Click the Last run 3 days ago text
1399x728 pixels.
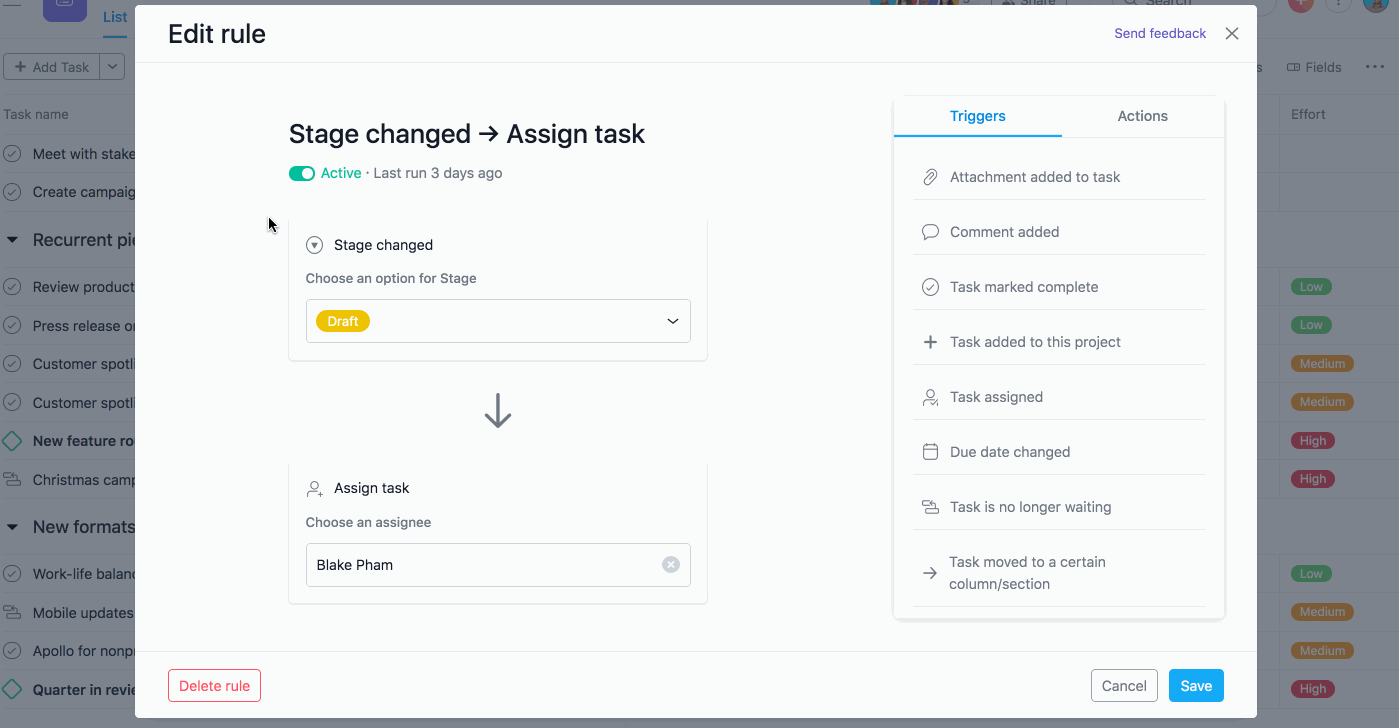click(438, 173)
